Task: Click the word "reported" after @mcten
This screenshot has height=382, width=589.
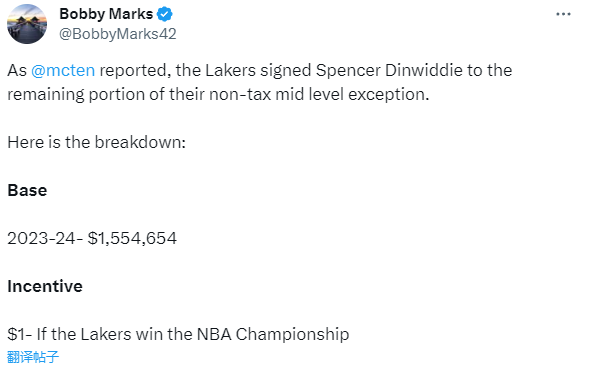Action: coord(133,71)
